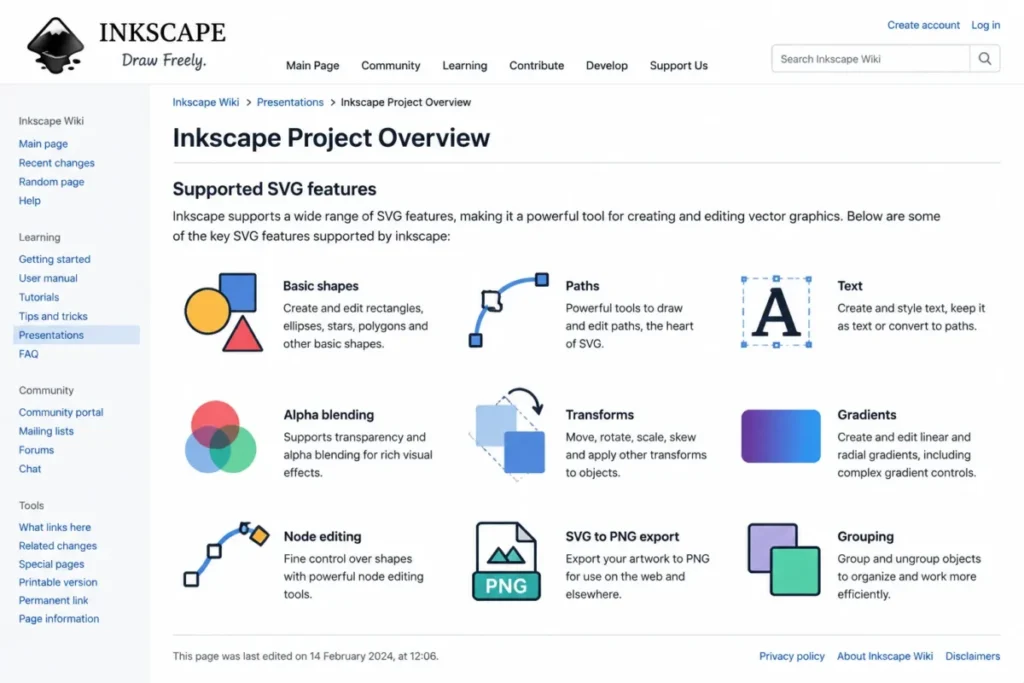Focus the Search Inkscape Wiki field
Screen dimensions: 1024x683
pos(871,59)
